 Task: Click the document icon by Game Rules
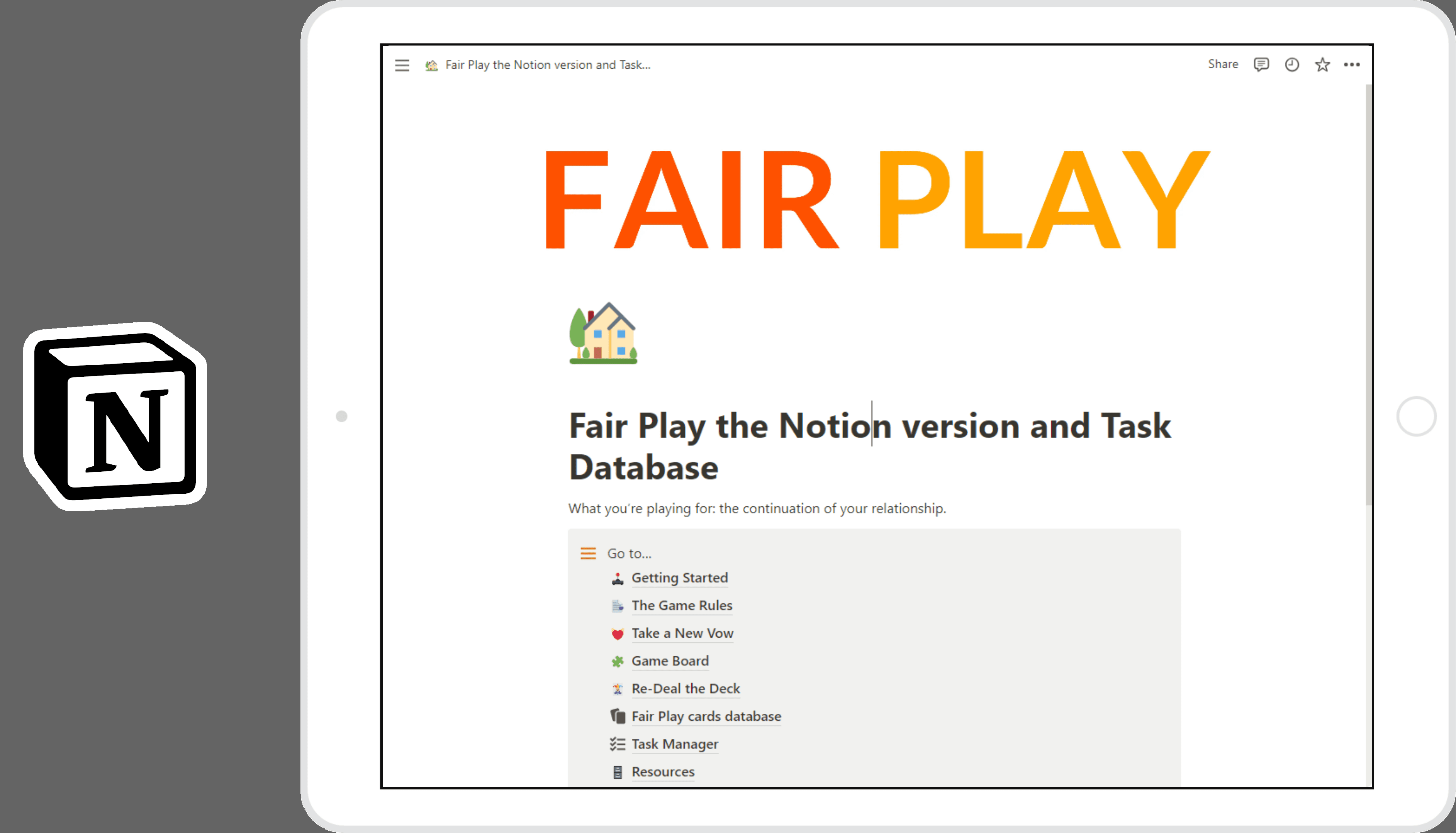(617, 606)
